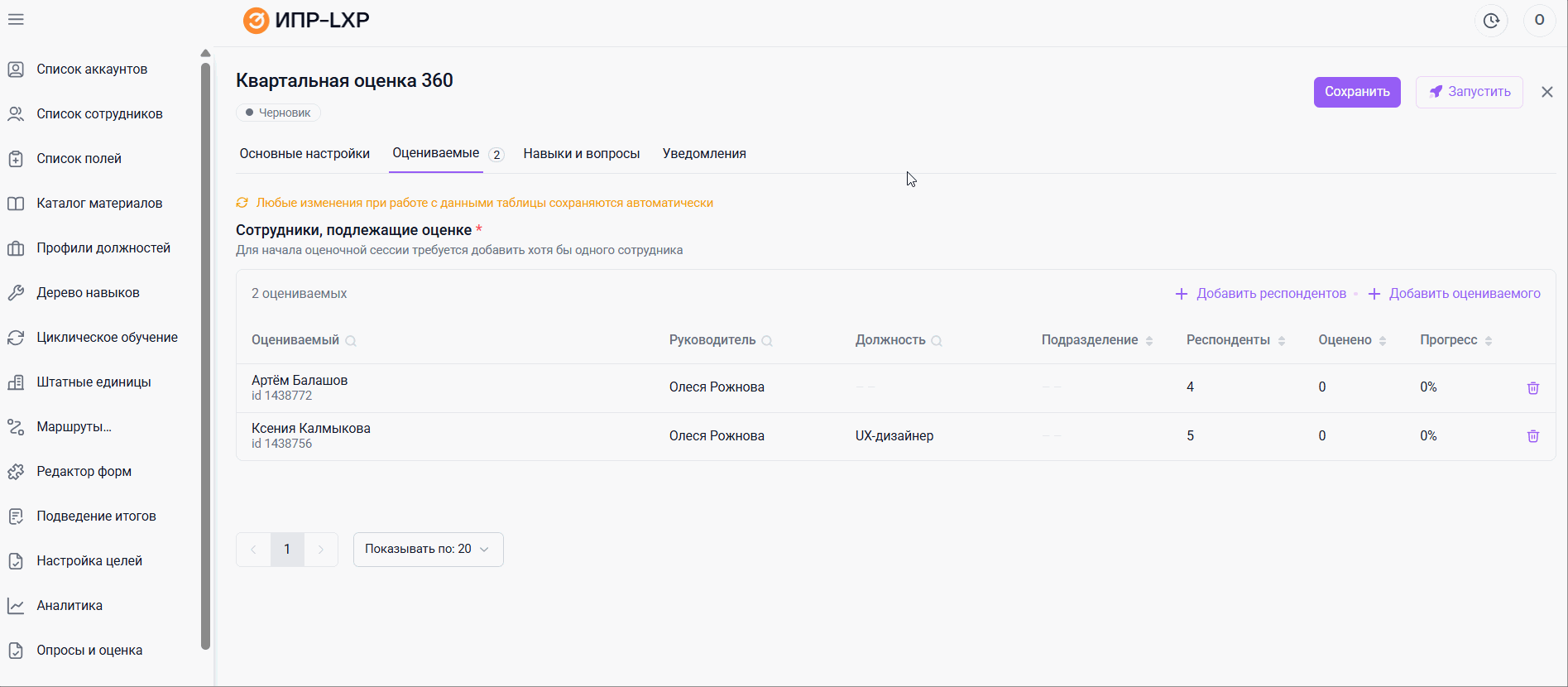Switch to Уведомления tab
This screenshot has height=687, width=1568.
coord(704,154)
